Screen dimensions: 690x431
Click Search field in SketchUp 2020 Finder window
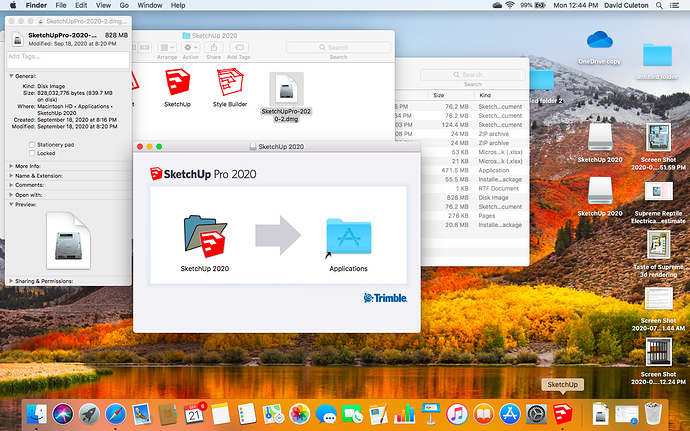338,47
